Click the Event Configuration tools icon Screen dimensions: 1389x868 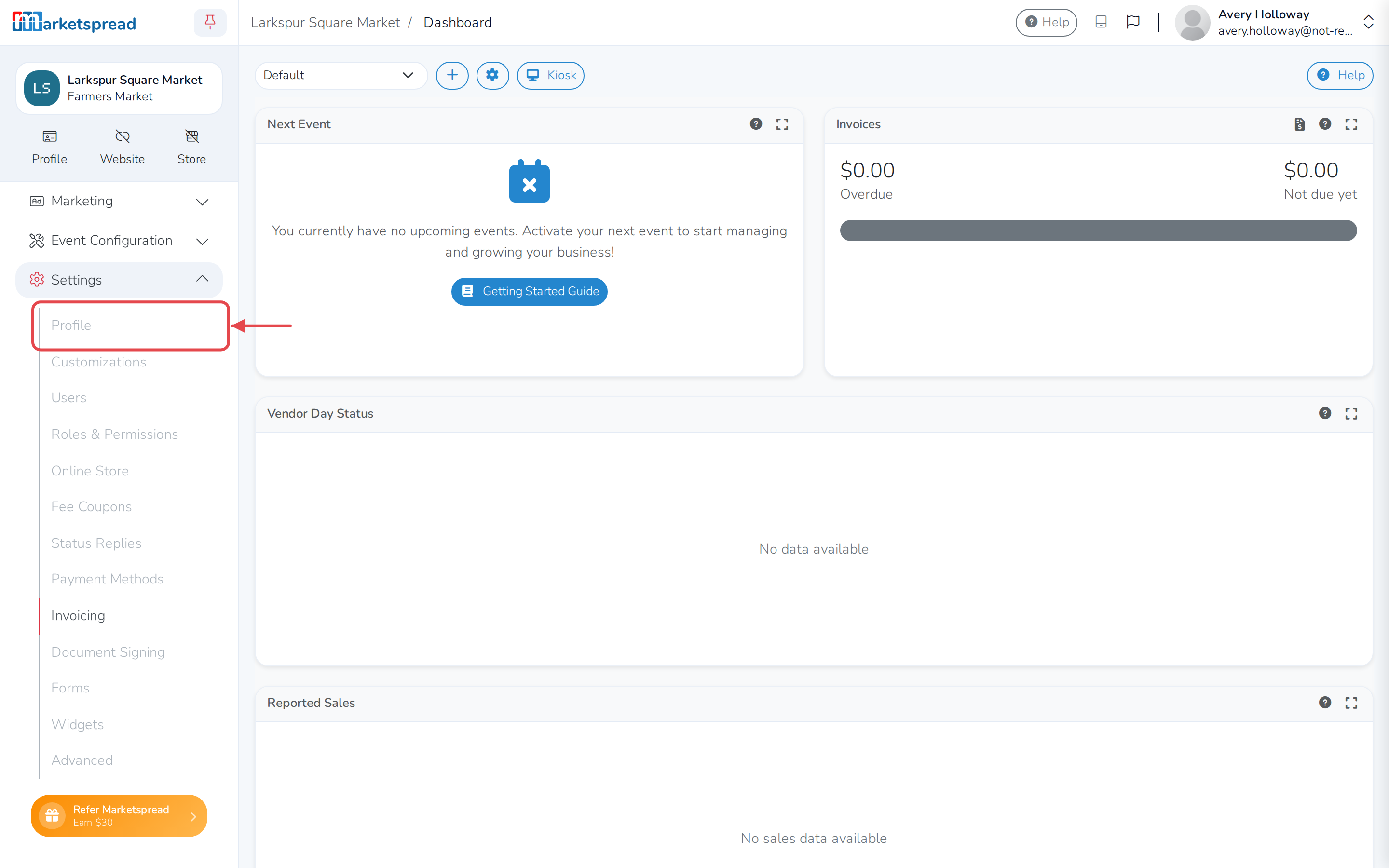[x=37, y=241]
